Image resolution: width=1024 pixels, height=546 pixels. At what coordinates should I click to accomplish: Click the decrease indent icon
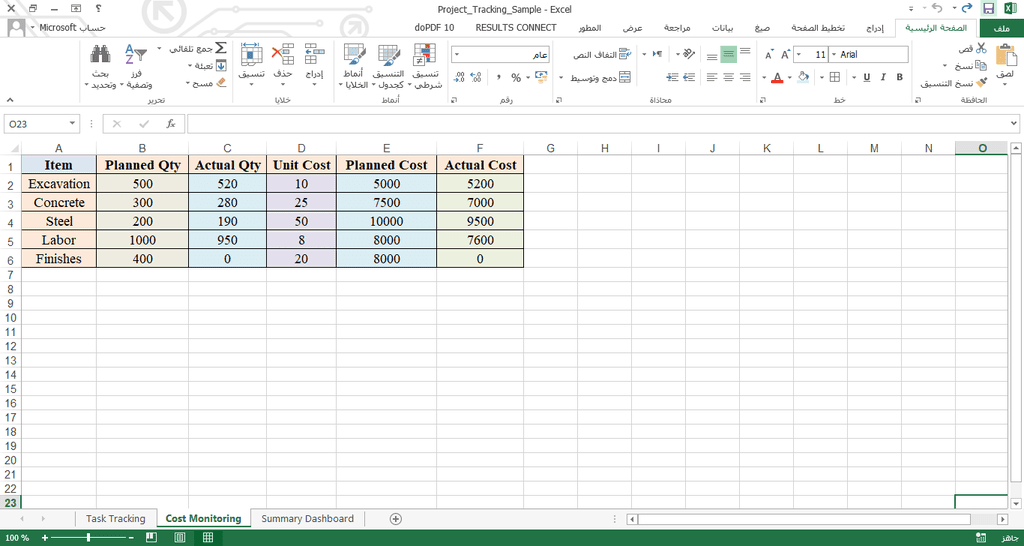[x=688, y=77]
